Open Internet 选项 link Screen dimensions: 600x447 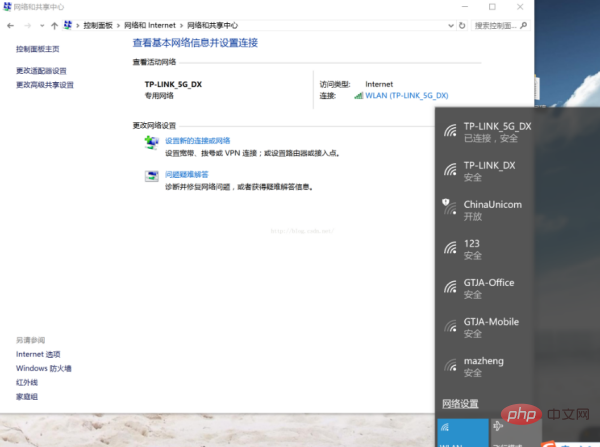pos(38,354)
